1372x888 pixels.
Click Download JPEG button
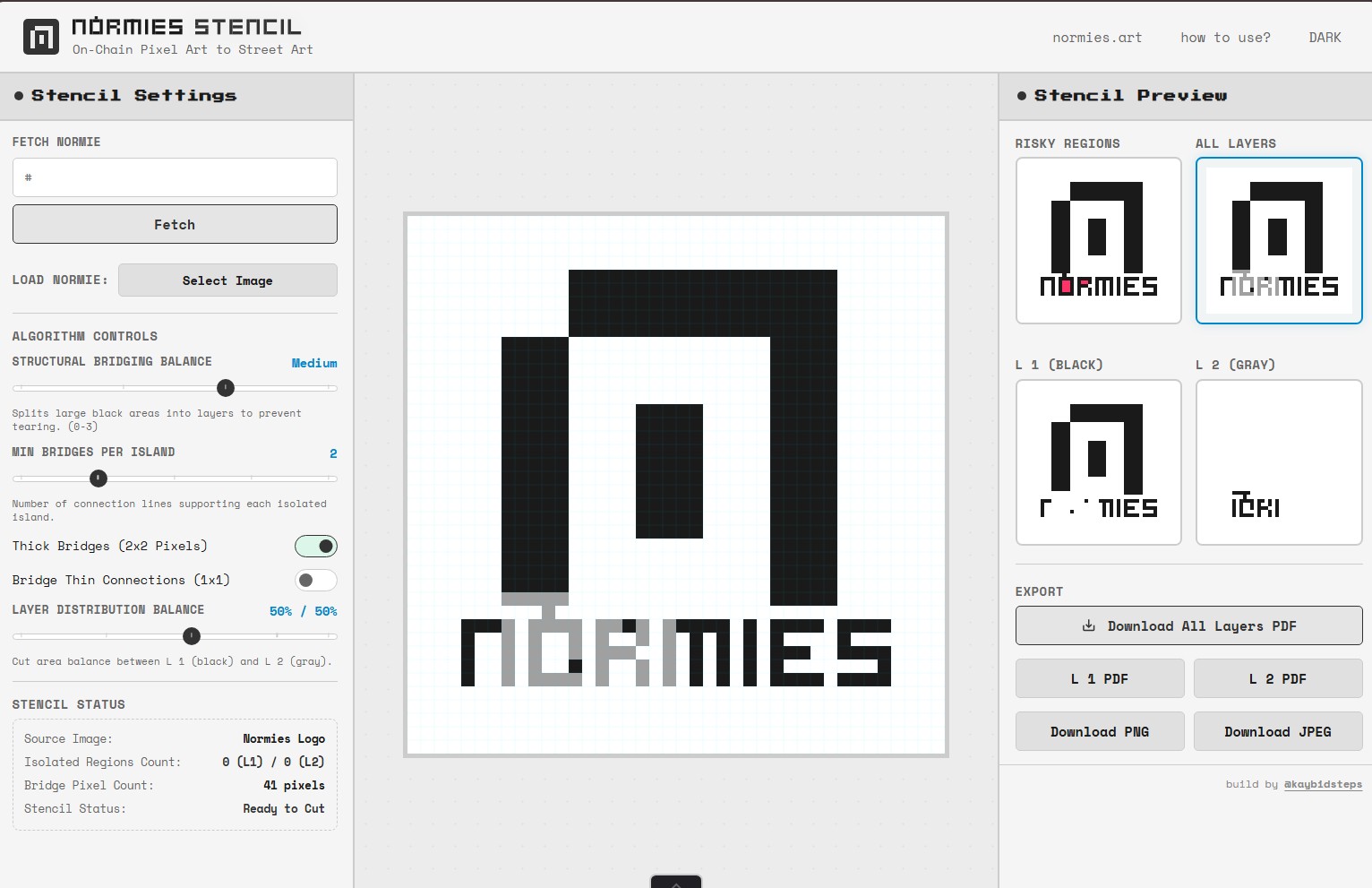click(1278, 731)
